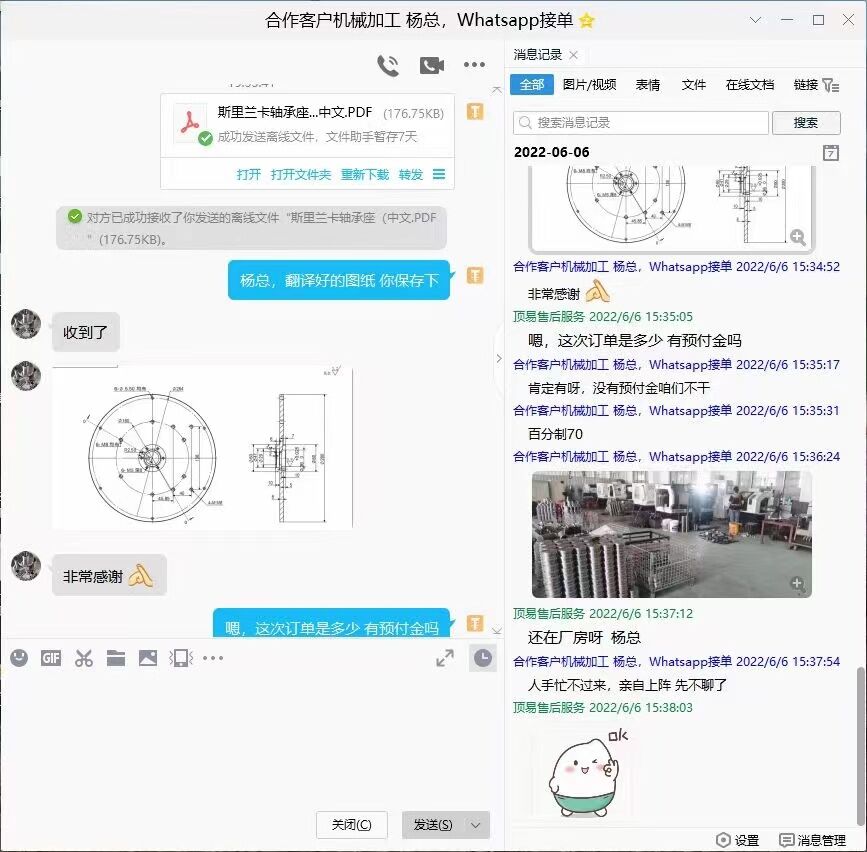This screenshot has height=852, width=867.
Task: Click the message records vertical scrollbar
Action: pyautogui.click(x=860, y=740)
